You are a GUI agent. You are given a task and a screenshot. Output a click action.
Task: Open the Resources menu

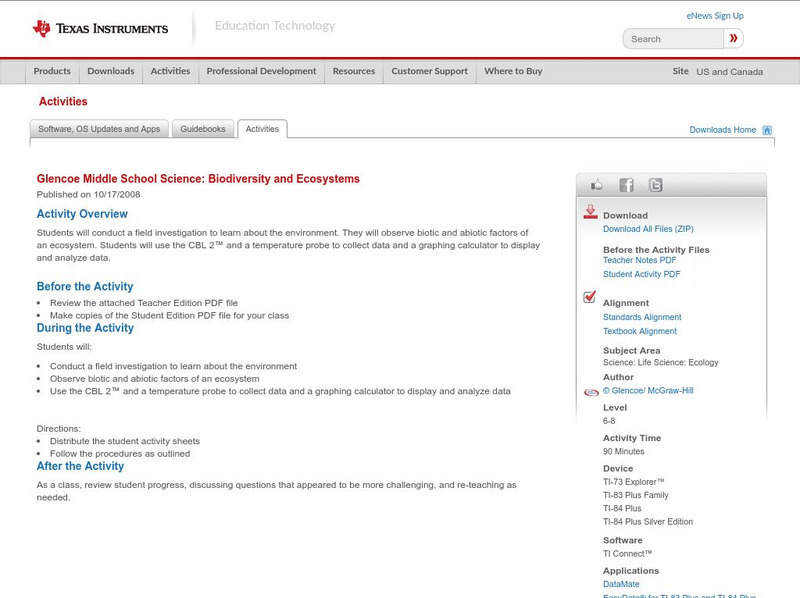[354, 71]
